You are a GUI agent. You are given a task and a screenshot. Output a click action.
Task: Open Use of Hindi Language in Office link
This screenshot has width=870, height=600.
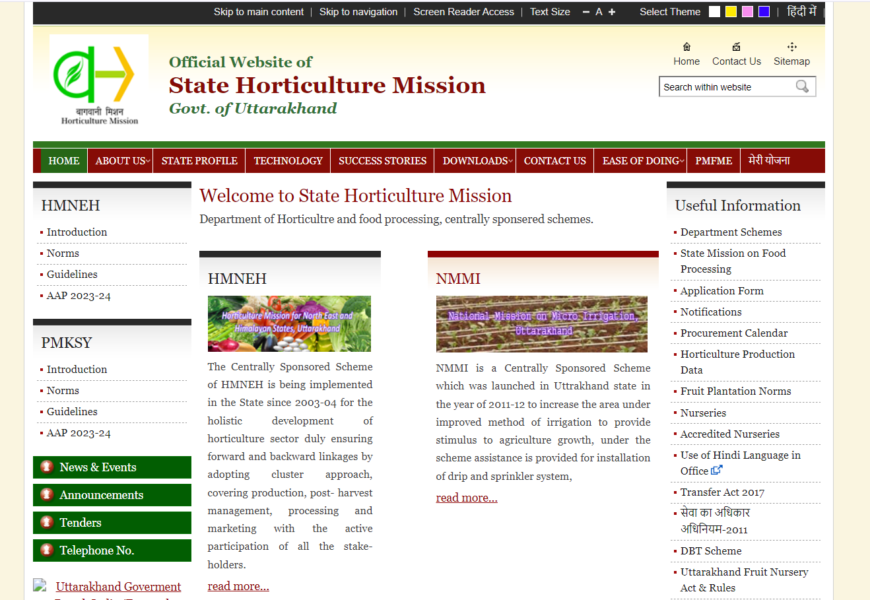click(740, 463)
